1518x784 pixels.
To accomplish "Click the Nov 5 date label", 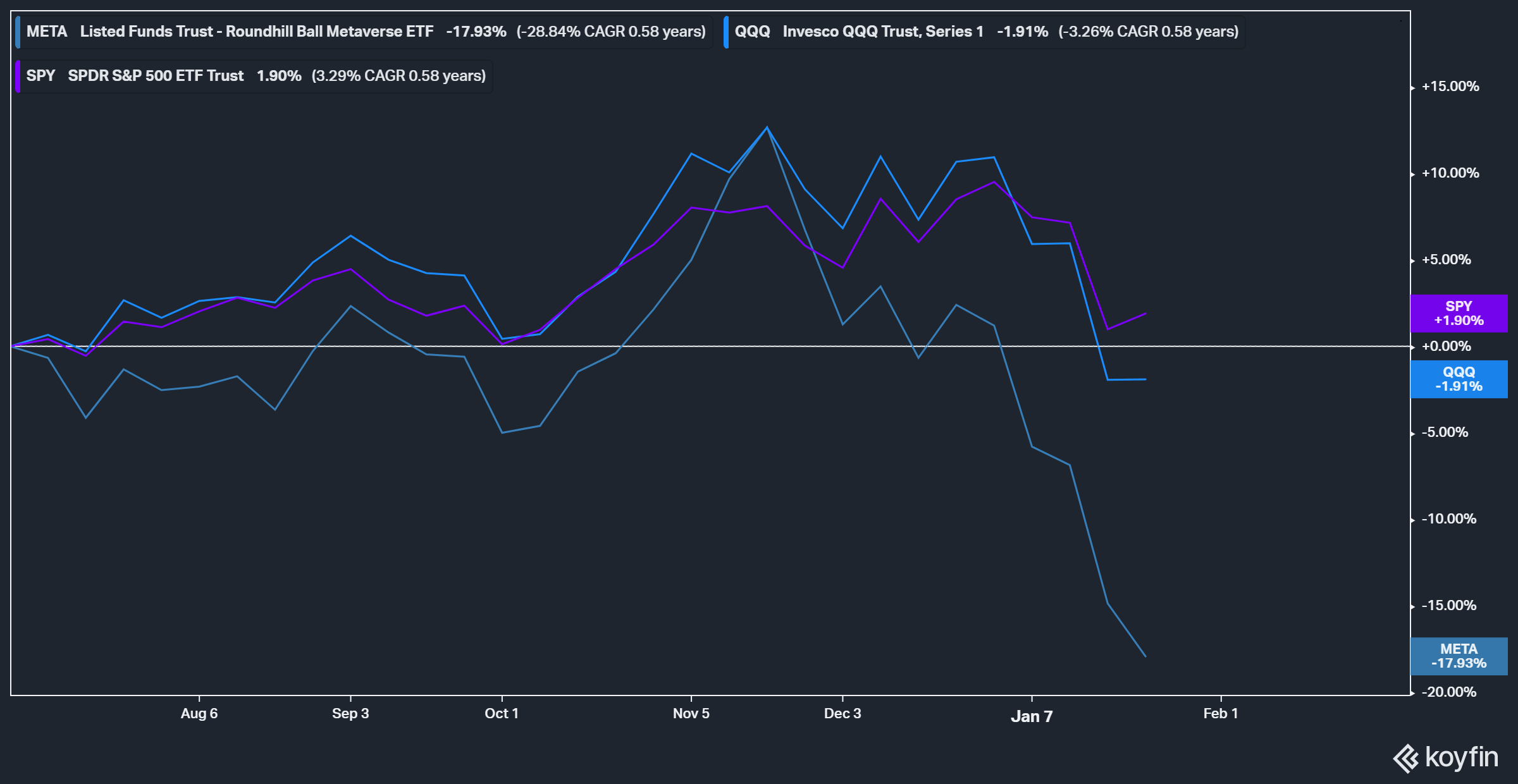I will 691,714.
